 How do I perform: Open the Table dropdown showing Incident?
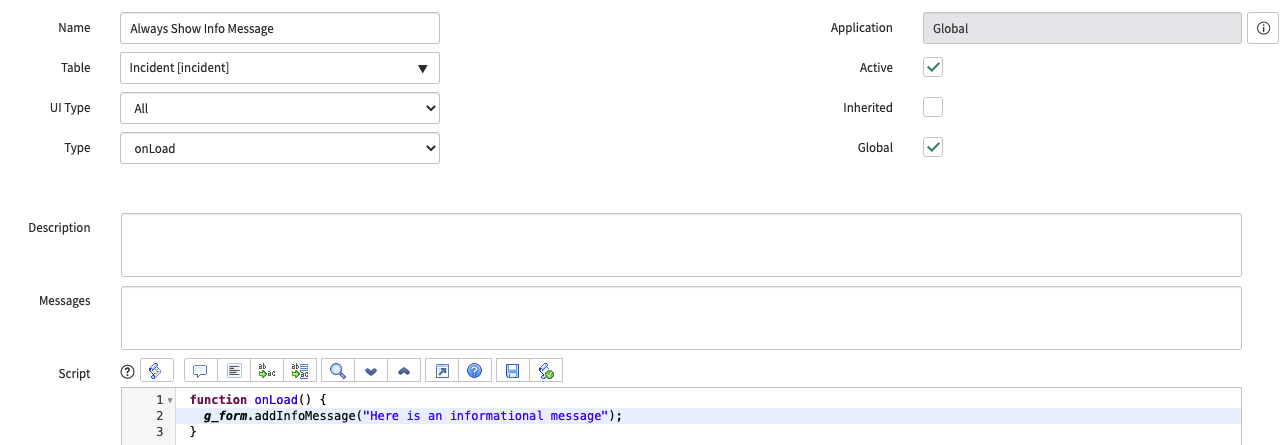(x=280, y=68)
